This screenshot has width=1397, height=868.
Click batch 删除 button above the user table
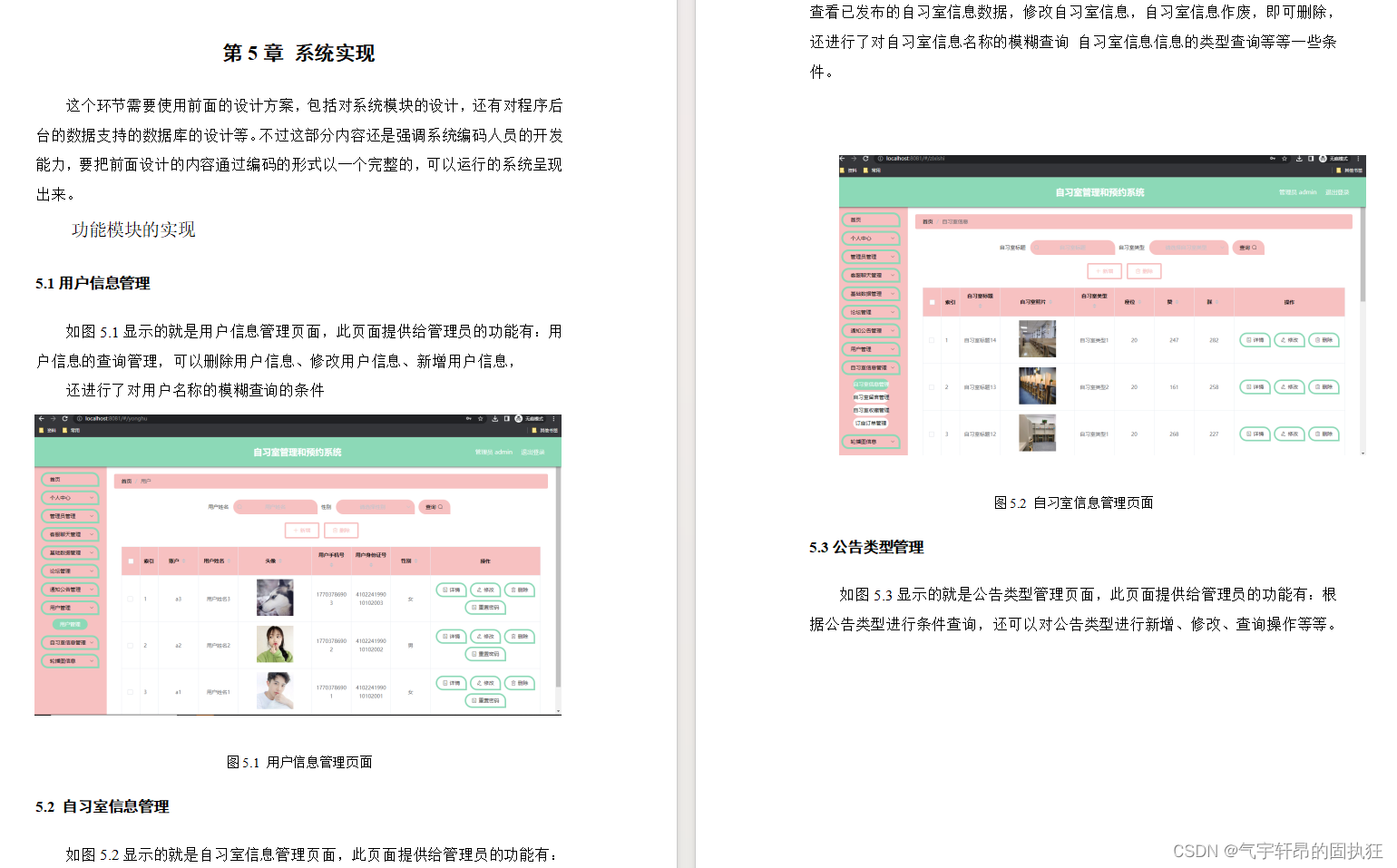pos(341,531)
